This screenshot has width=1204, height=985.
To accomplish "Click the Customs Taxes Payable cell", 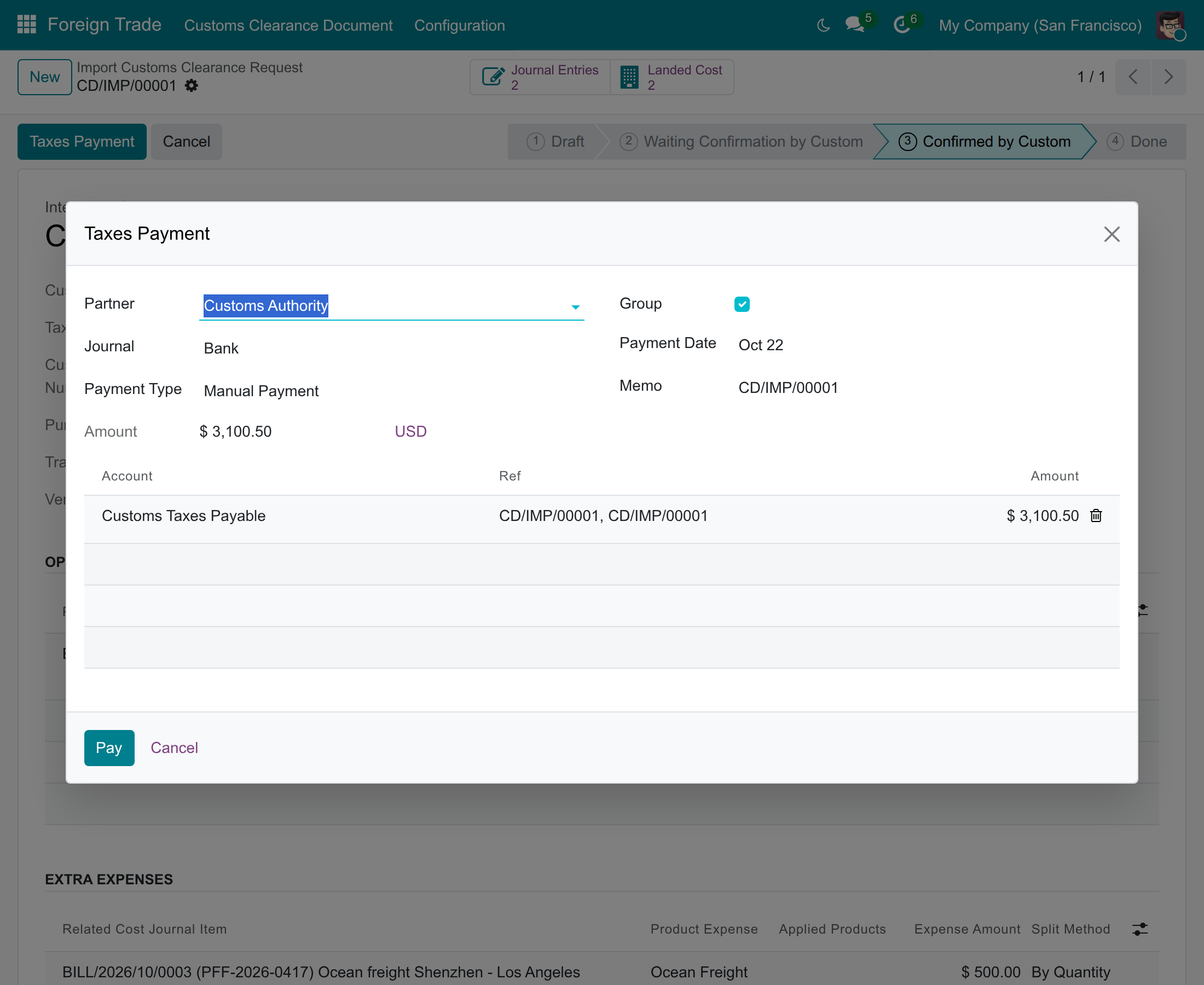I will [183, 516].
